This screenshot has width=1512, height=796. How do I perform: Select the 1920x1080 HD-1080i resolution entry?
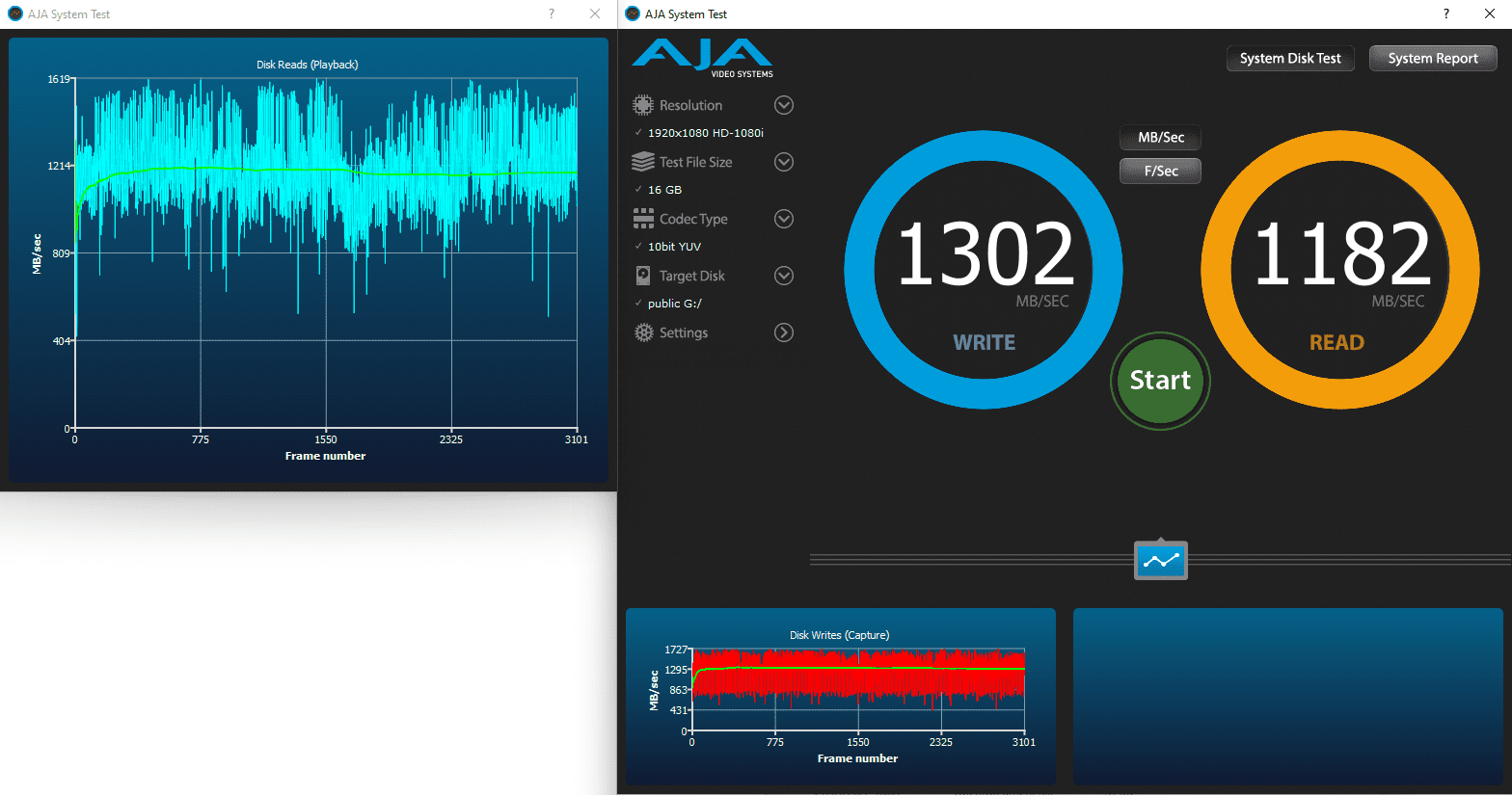pyautogui.click(x=706, y=133)
